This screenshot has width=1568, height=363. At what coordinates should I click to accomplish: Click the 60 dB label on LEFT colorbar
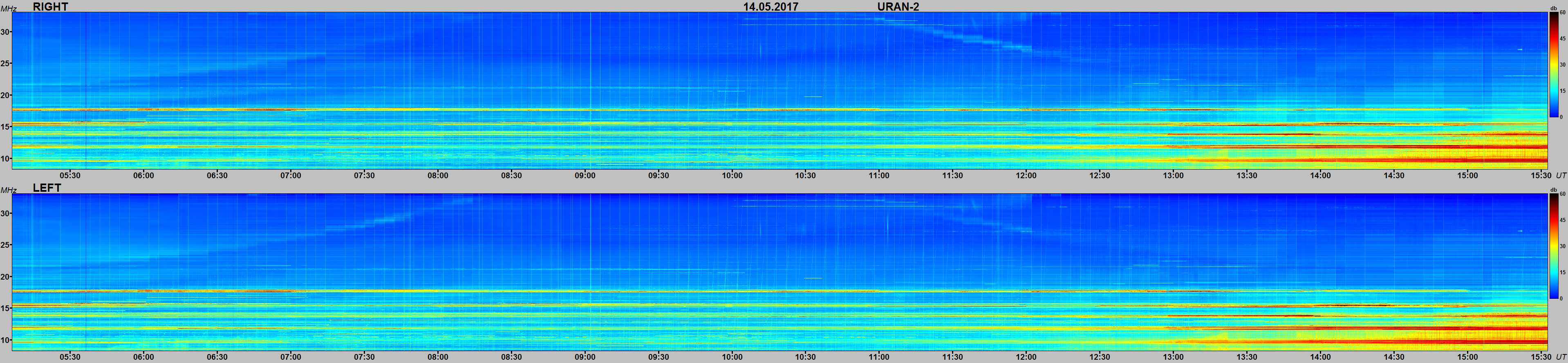(1563, 194)
